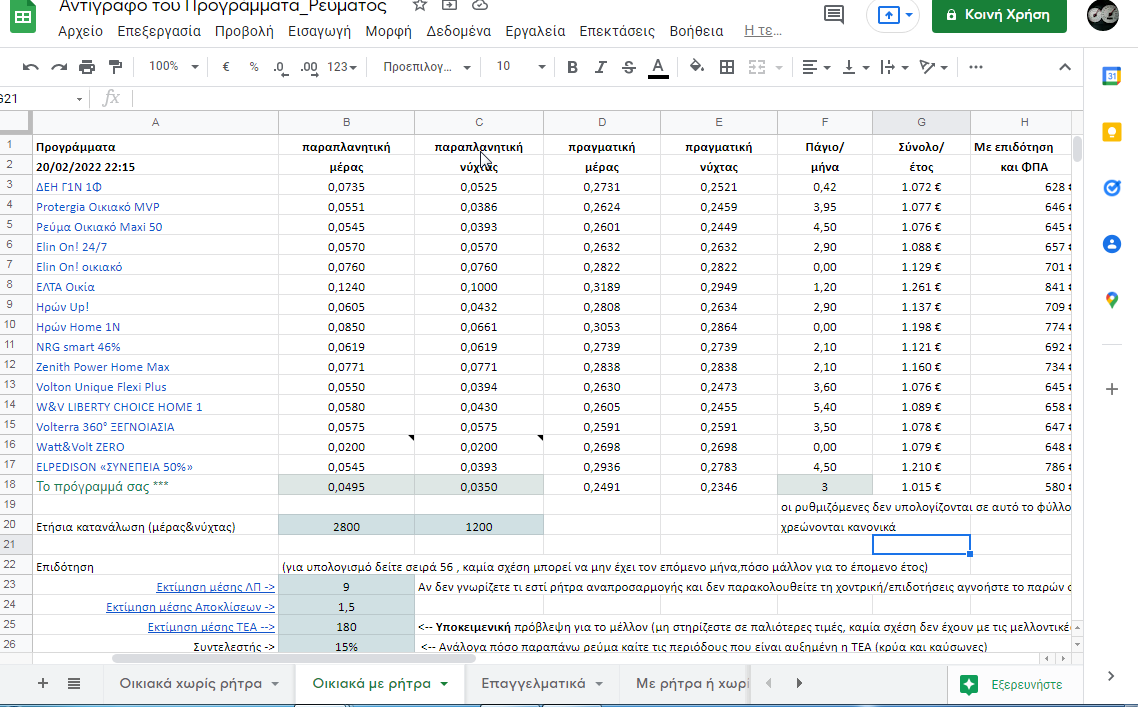Open Contacts side panel
Image resolution: width=1138 pixels, height=707 pixels.
[1111, 244]
